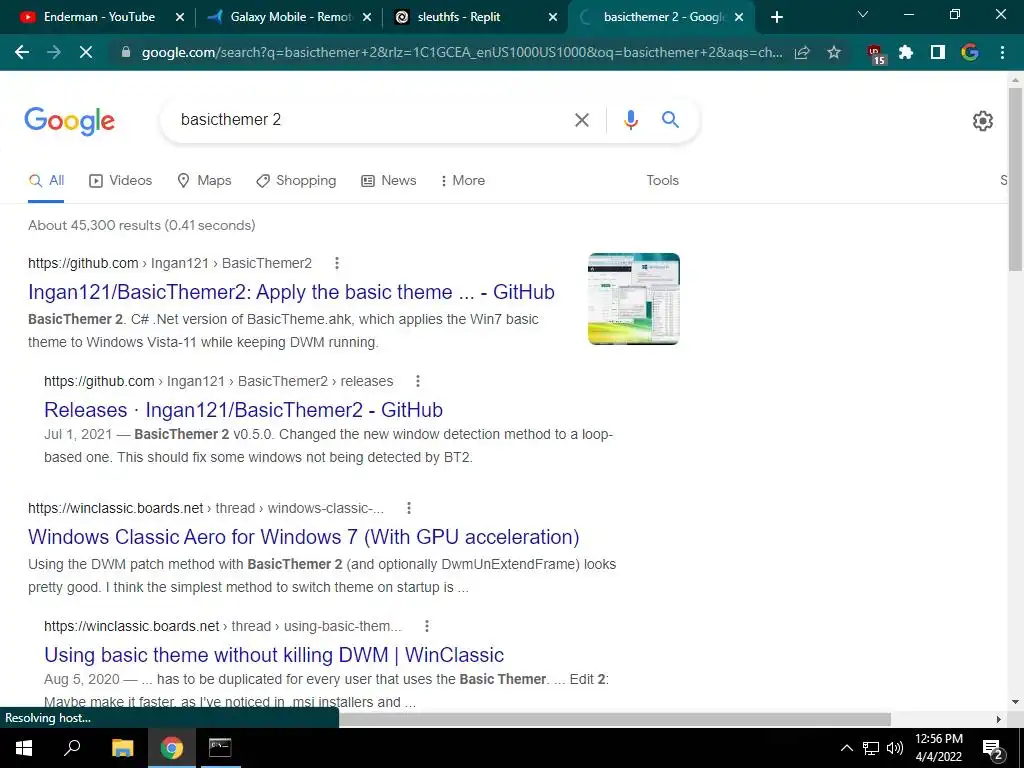This screenshot has width=1024, height=768.
Task: Close the Enderman YouTube tab
Action: pos(180,18)
